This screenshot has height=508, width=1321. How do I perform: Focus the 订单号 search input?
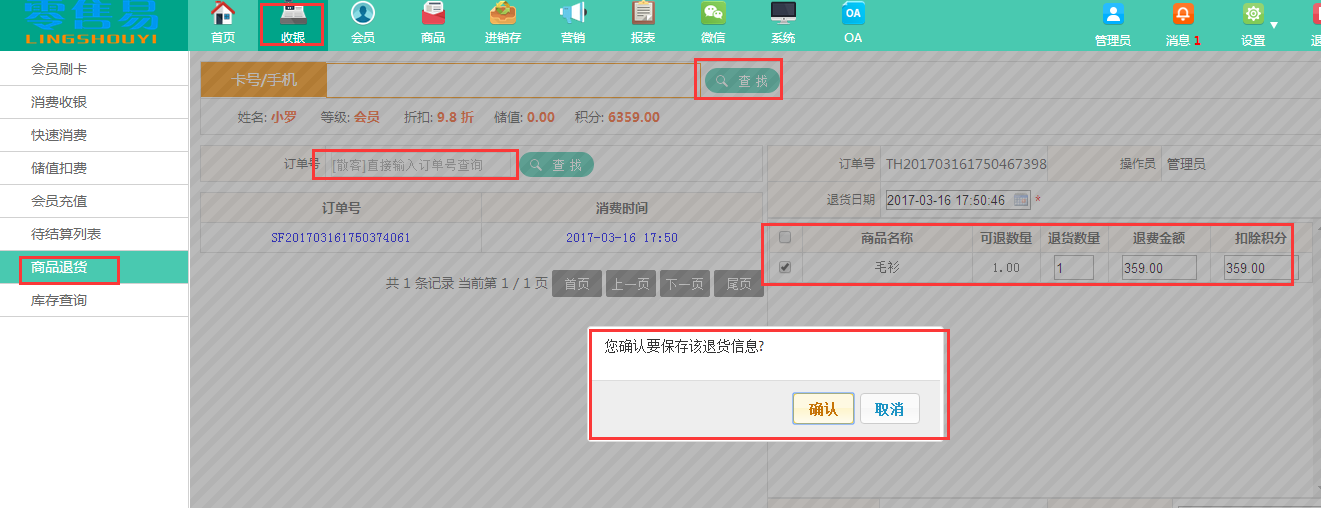click(x=420, y=165)
